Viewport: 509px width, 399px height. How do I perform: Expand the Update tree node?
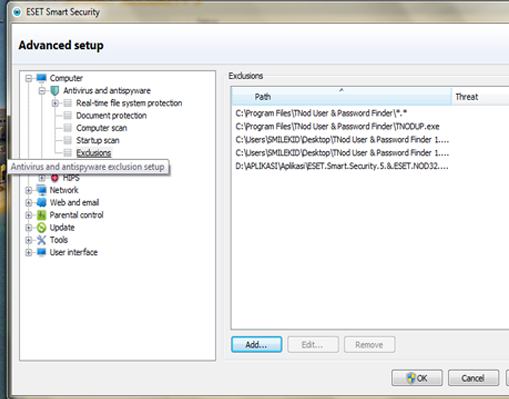29,228
